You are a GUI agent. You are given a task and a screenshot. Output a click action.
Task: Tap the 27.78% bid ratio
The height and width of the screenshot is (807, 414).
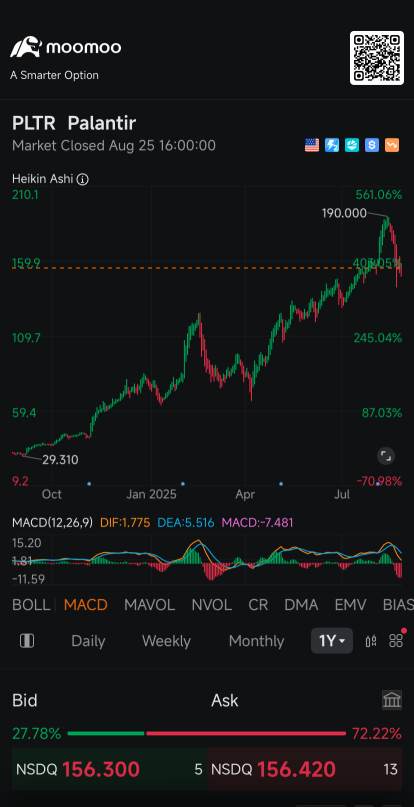pyautogui.click(x=36, y=733)
